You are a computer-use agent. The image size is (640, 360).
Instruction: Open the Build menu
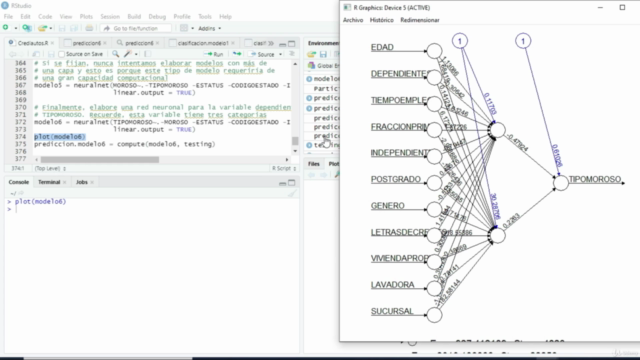134,17
